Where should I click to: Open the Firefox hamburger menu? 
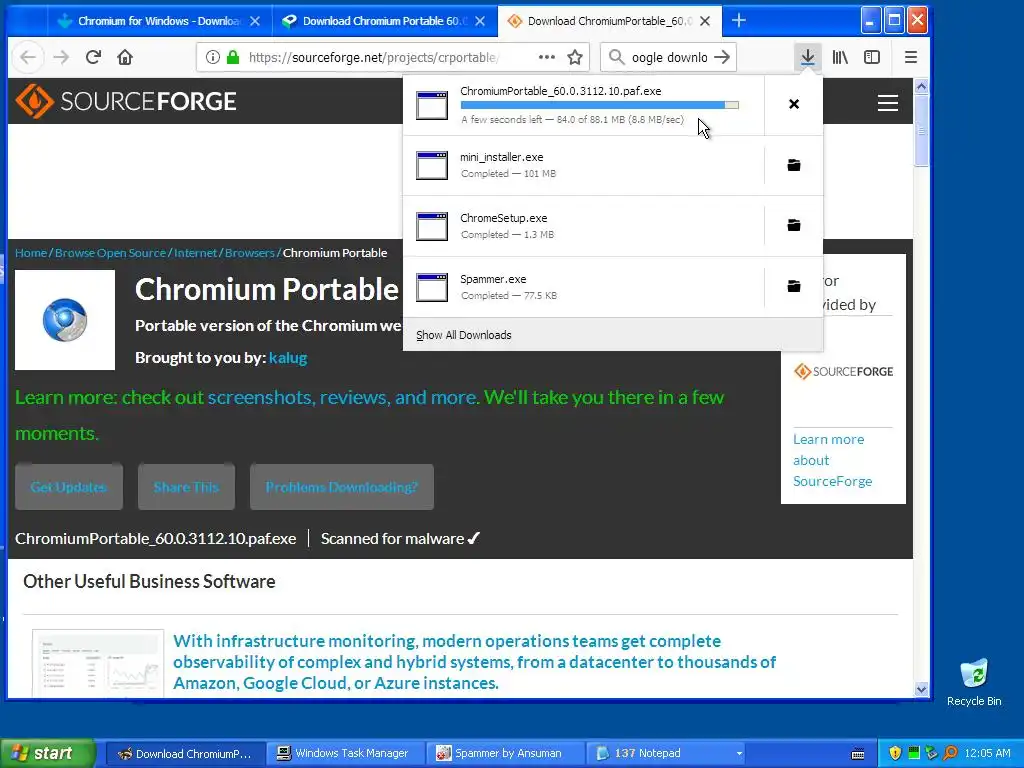point(911,57)
